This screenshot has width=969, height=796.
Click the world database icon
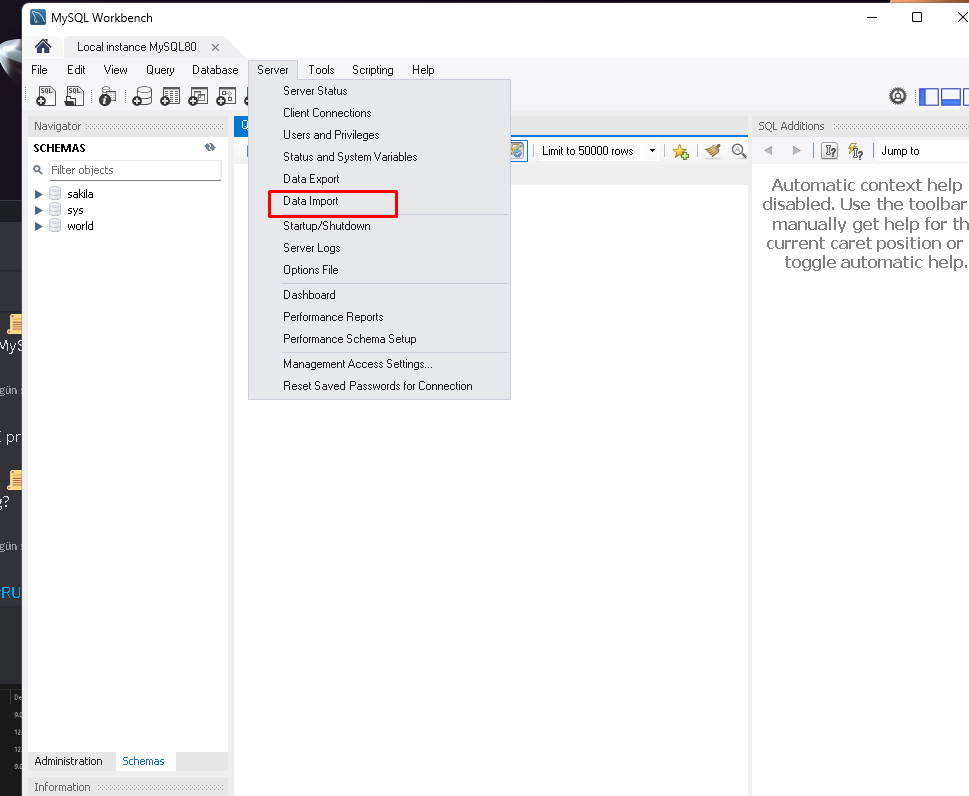pos(55,226)
